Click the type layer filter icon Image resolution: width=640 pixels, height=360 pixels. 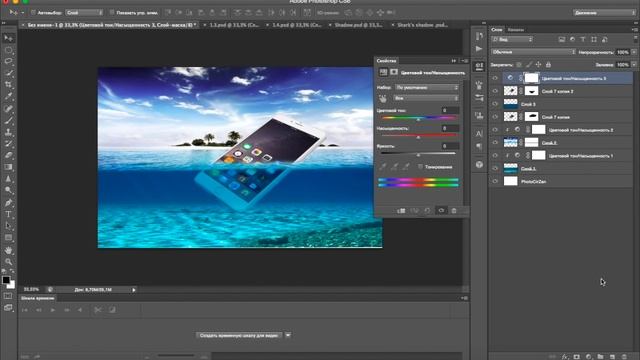[x=583, y=40]
